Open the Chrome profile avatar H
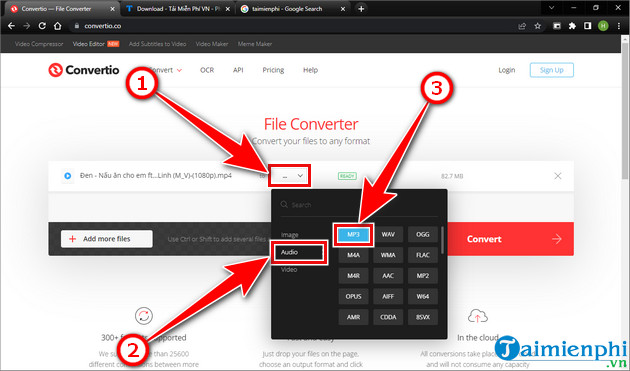Viewport: 630px width, 371px height. pos(603,26)
